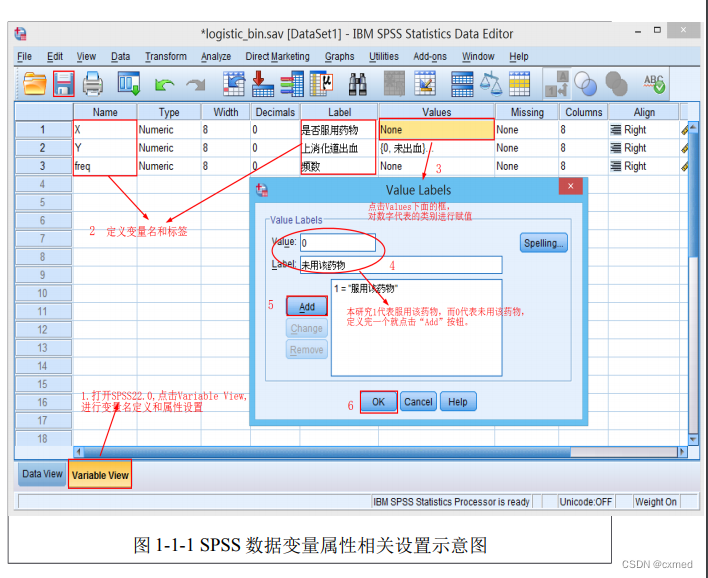Recall recently used dialogs icon
The image size is (708, 578).
pos(129,84)
